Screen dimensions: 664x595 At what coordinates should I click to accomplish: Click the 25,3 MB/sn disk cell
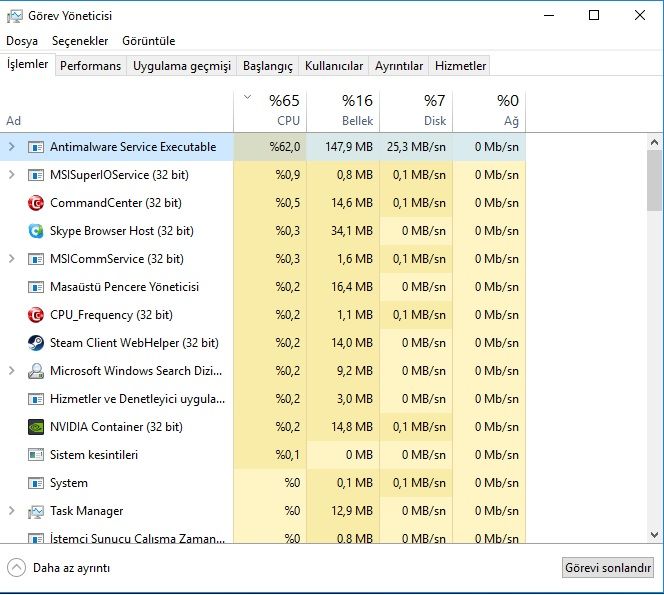coord(416,147)
